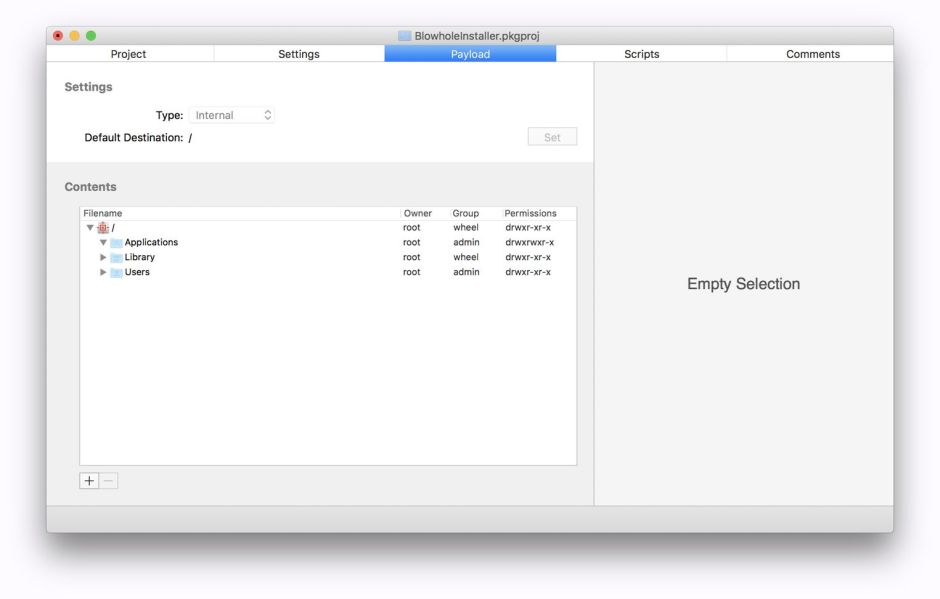The height and width of the screenshot is (599, 940).
Task: Collapse the Applications folder triangle
Action: (103, 243)
